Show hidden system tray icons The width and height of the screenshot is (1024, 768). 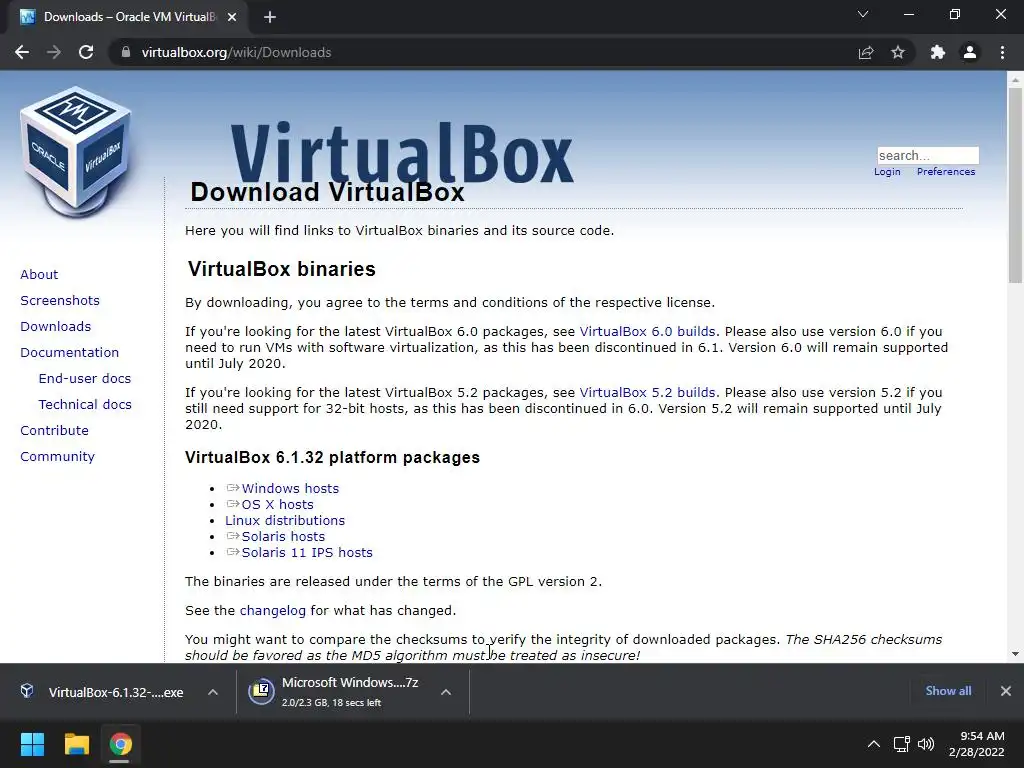click(x=874, y=744)
